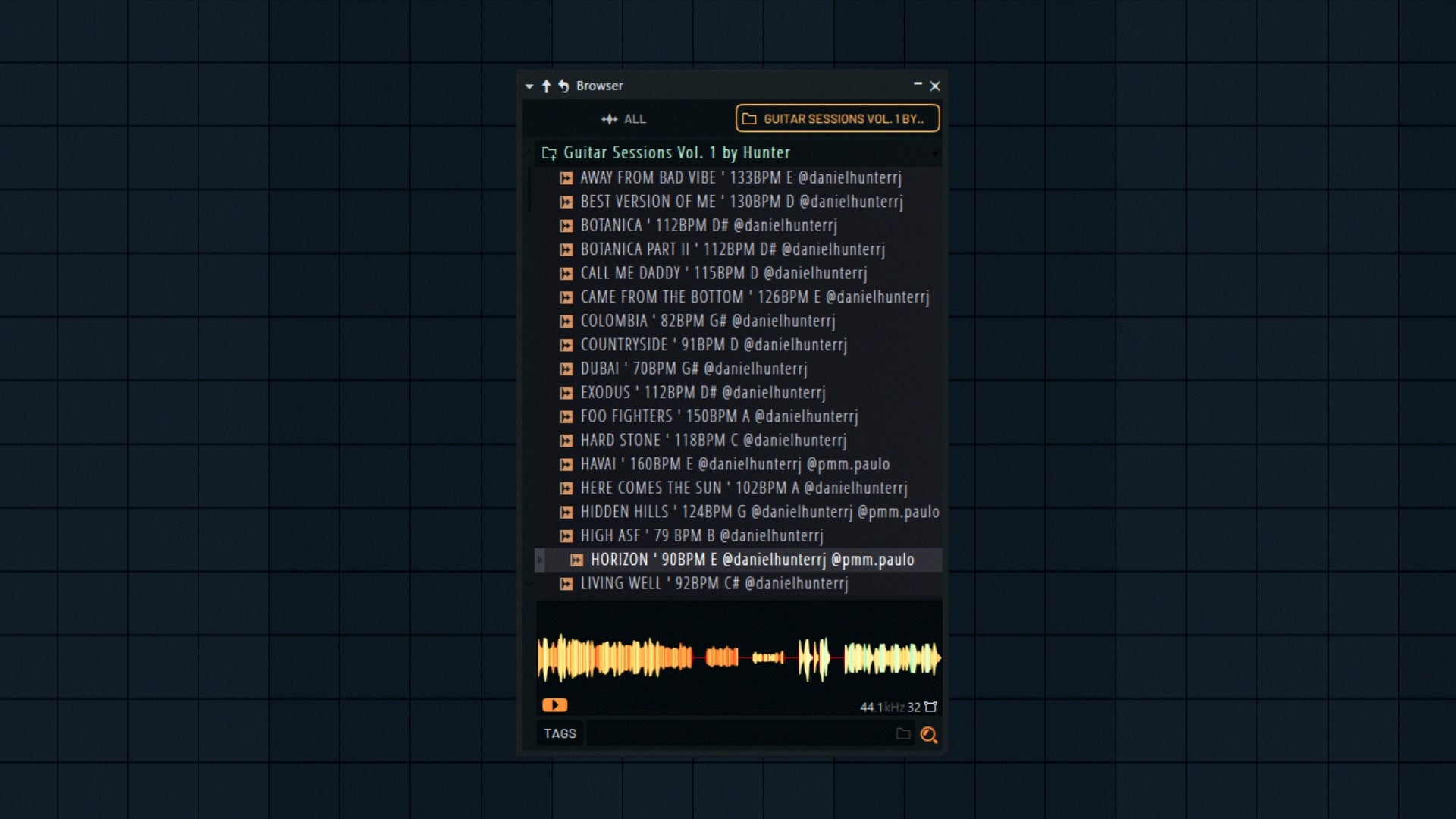Switch to the ALL browser tab

(623, 119)
